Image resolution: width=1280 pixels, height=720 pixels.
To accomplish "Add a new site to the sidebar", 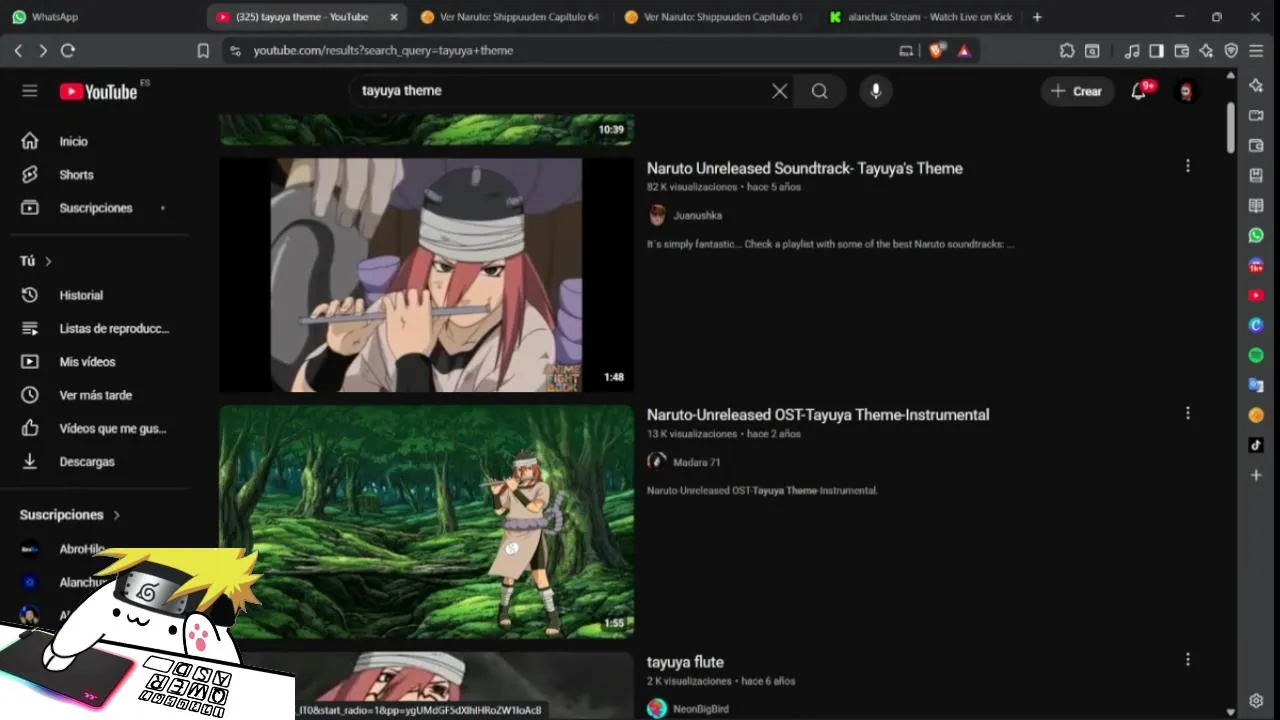I will pyautogui.click(x=1256, y=475).
